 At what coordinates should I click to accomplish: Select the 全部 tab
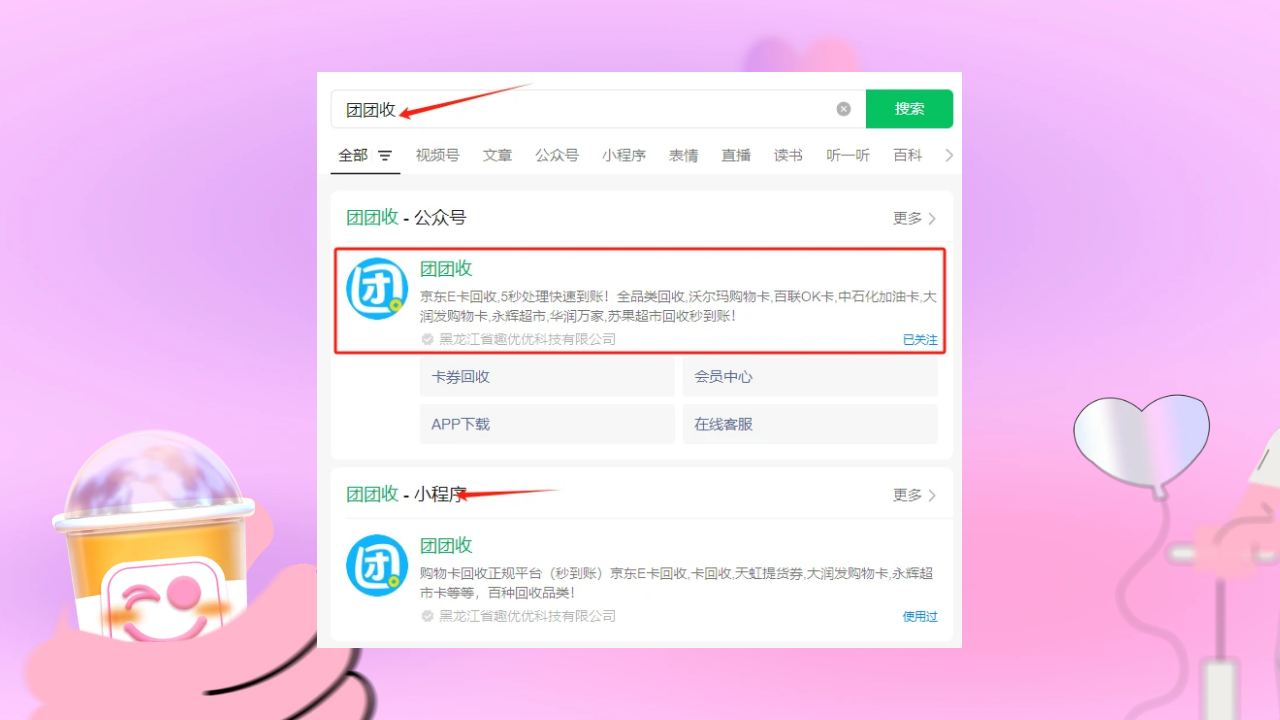353,155
